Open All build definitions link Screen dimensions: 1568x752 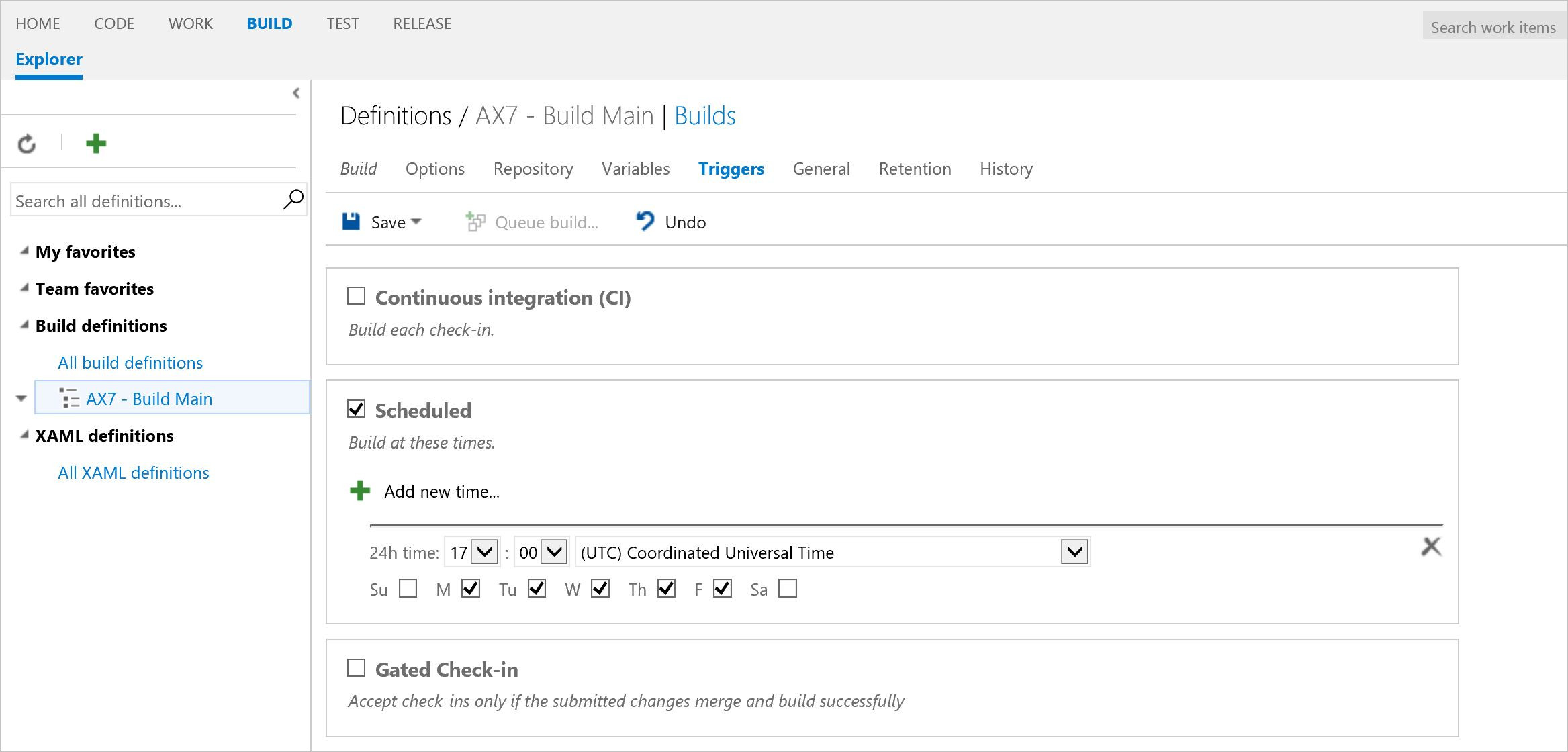130,362
